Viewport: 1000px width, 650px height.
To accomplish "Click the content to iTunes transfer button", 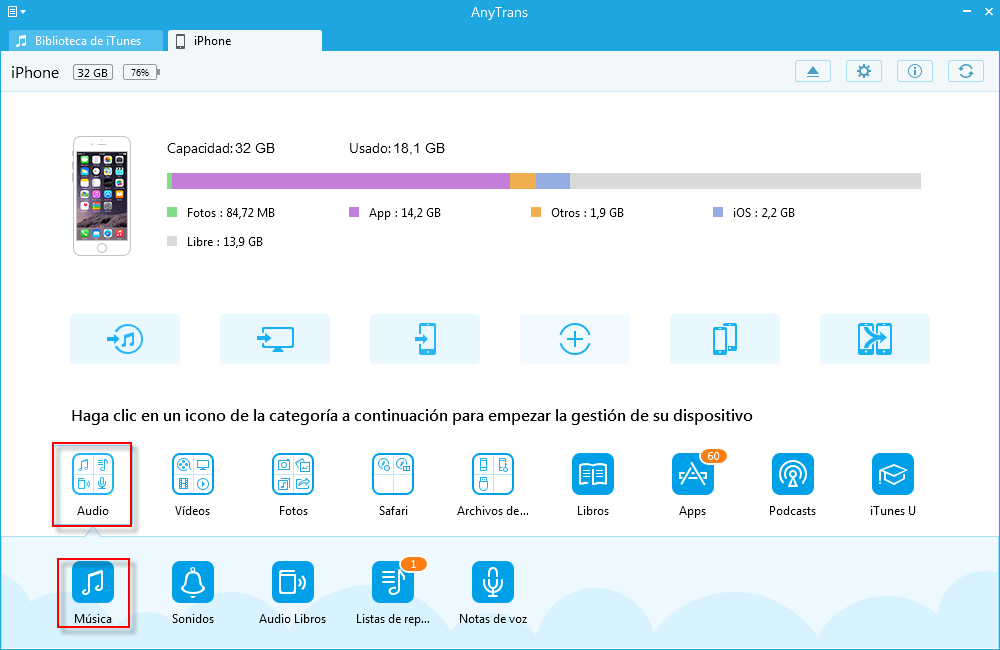I will [125, 339].
